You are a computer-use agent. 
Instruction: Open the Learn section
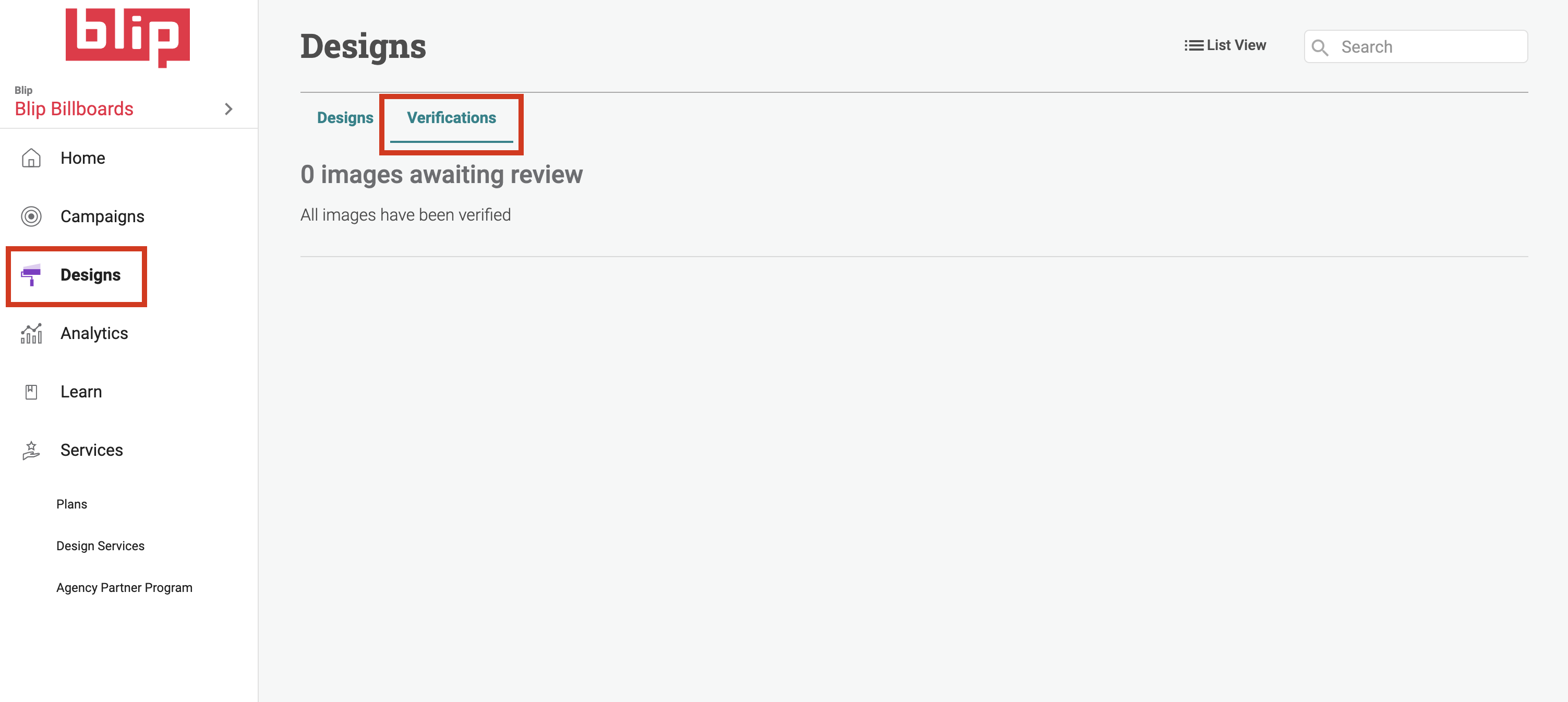tap(81, 392)
